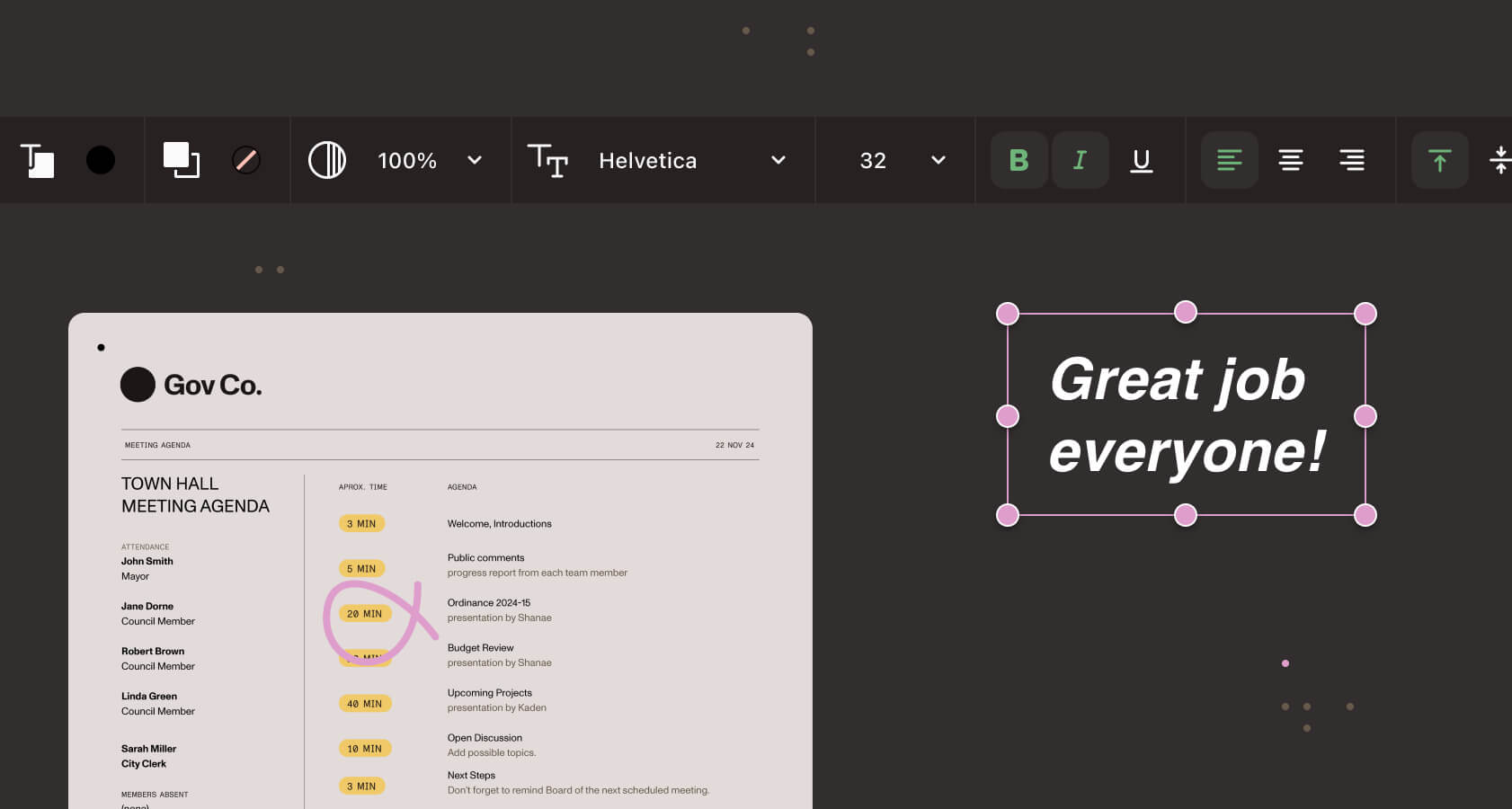1512x809 pixels.
Task: Open the Helvetica font family dropdown
Action: tap(778, 160)
